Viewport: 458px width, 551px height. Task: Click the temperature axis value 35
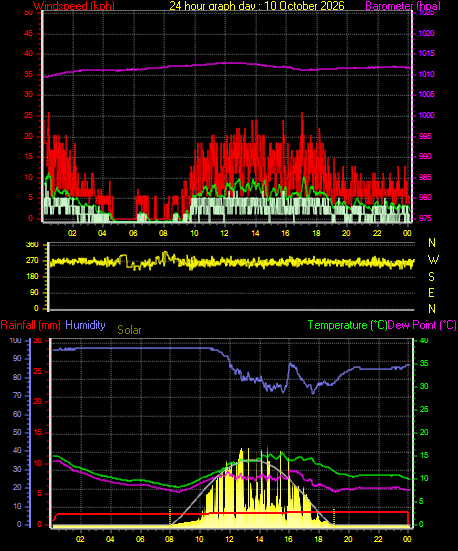[424, 363]
